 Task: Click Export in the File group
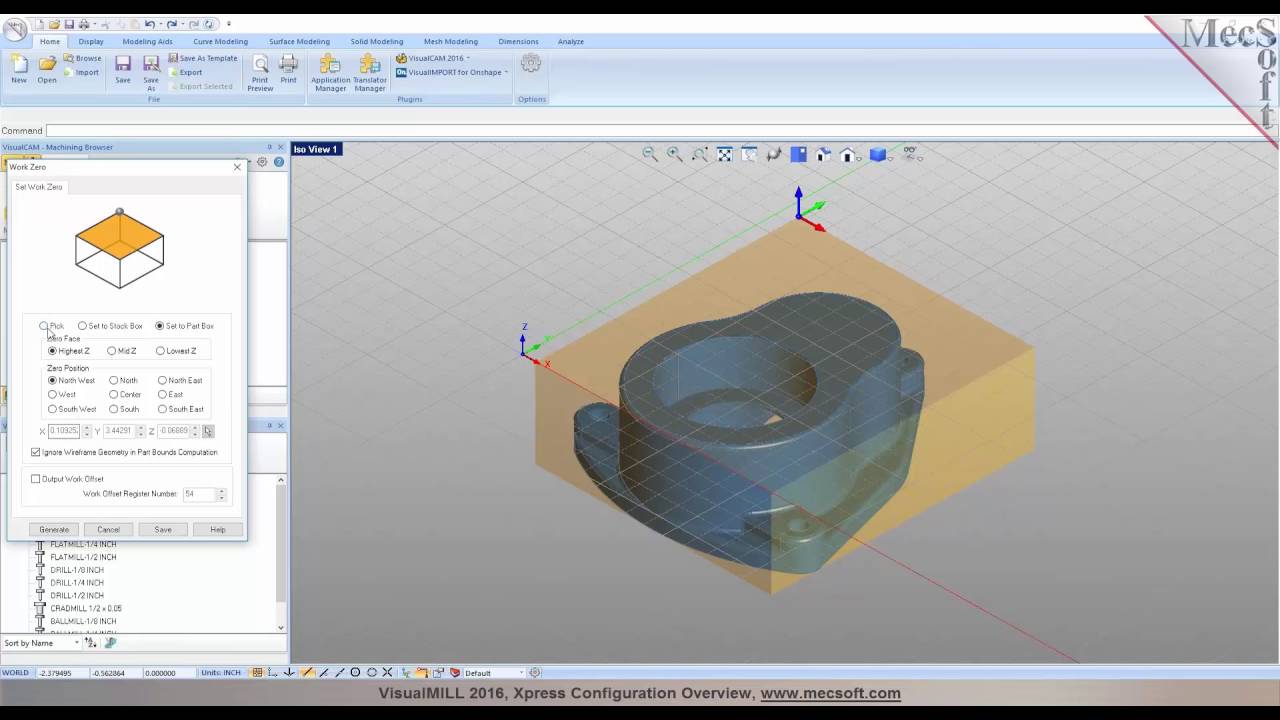pyautogui.click(x=185, y=72)
